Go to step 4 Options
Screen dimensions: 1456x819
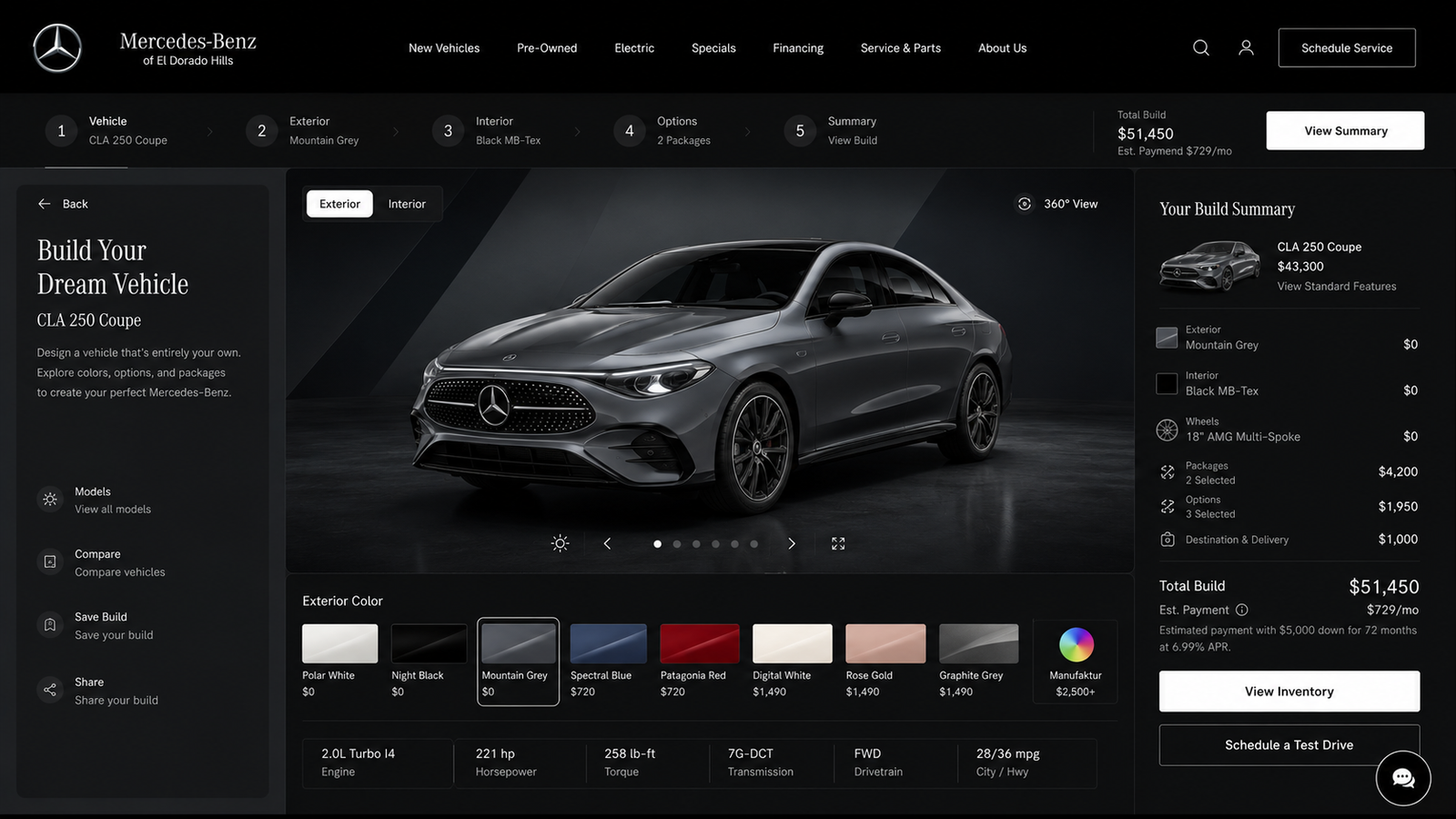(x=662, y=131)
